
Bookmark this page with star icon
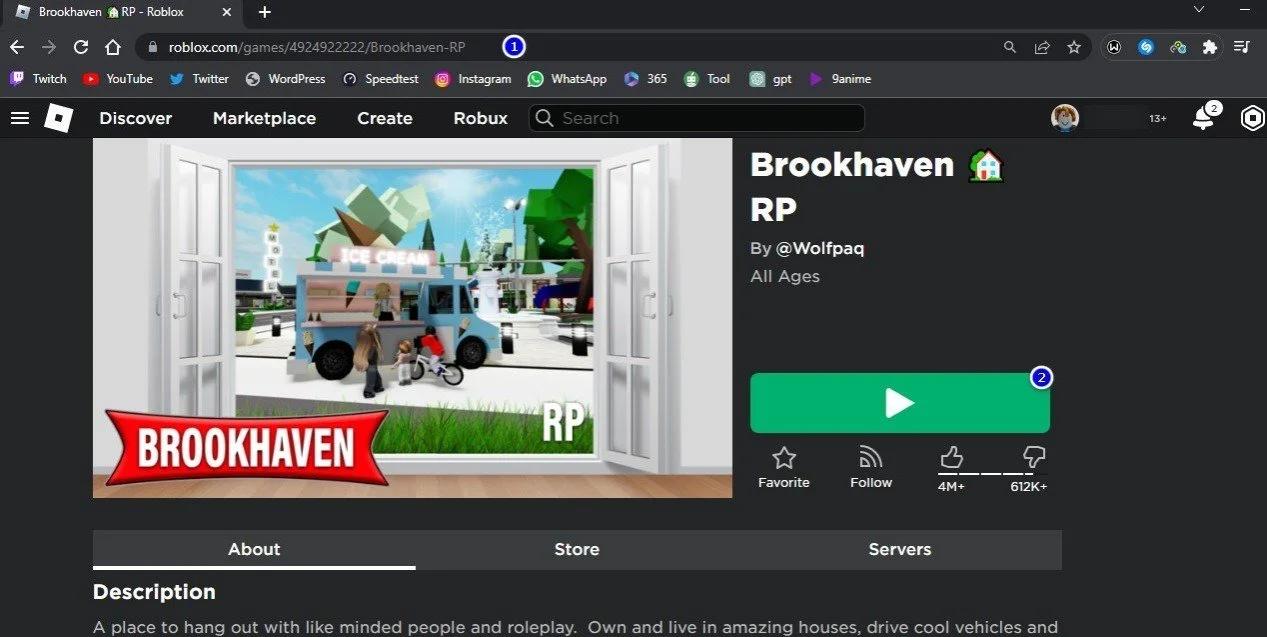tap(1074, 47)
